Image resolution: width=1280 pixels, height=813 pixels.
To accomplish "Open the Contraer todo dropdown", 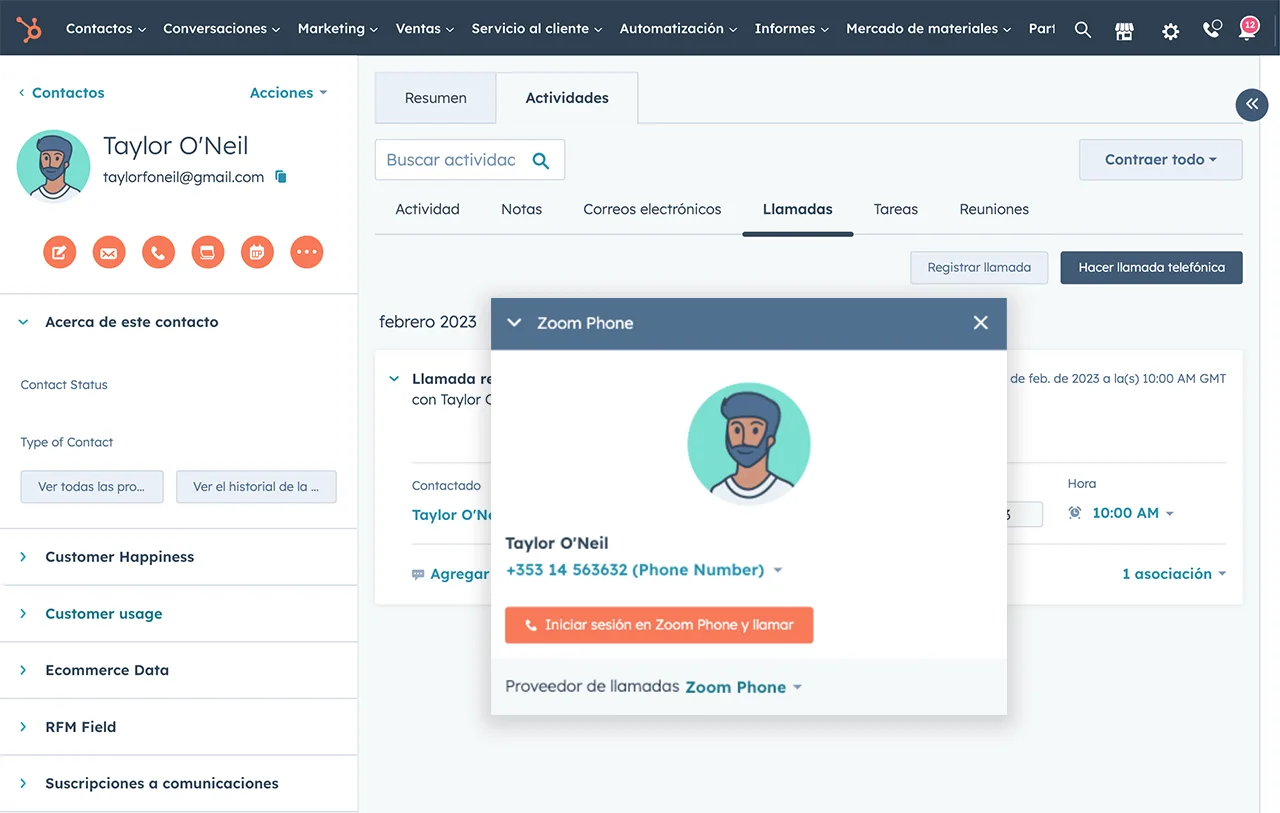I will coord(1161,160).
